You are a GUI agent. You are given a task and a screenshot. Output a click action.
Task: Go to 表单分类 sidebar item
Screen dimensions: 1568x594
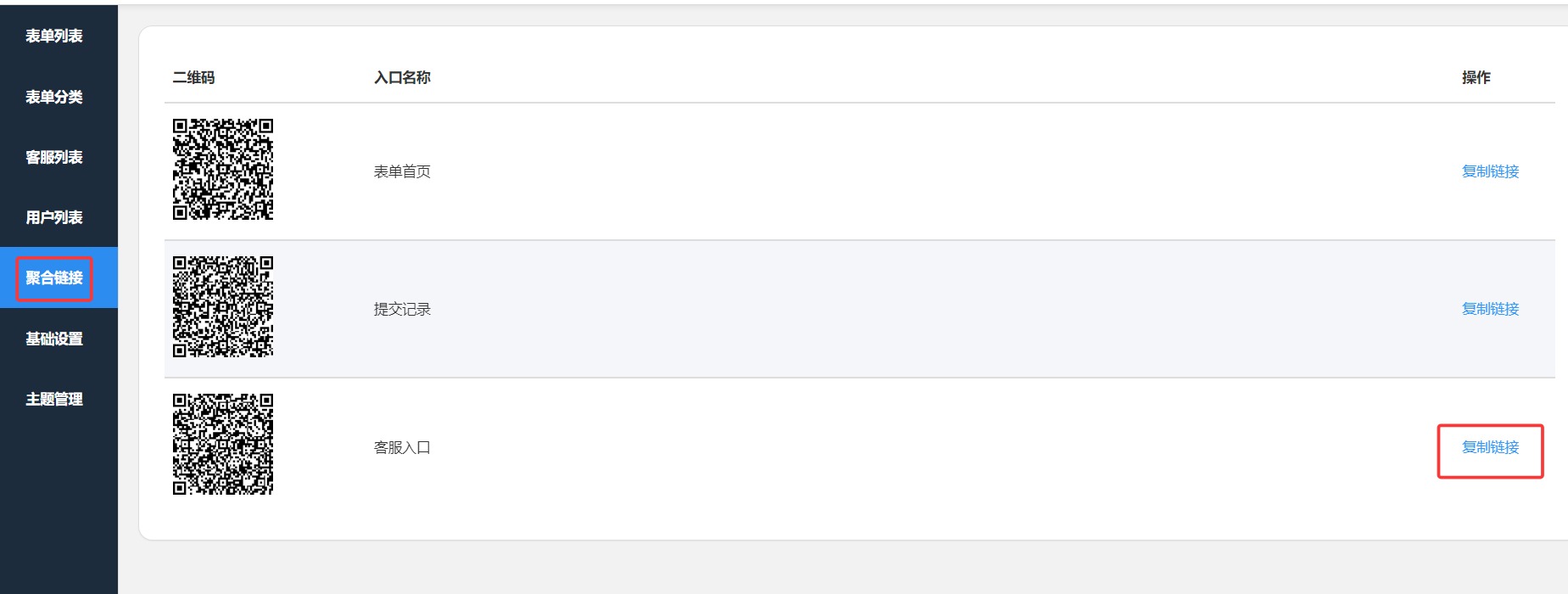(x=54, y=97)
